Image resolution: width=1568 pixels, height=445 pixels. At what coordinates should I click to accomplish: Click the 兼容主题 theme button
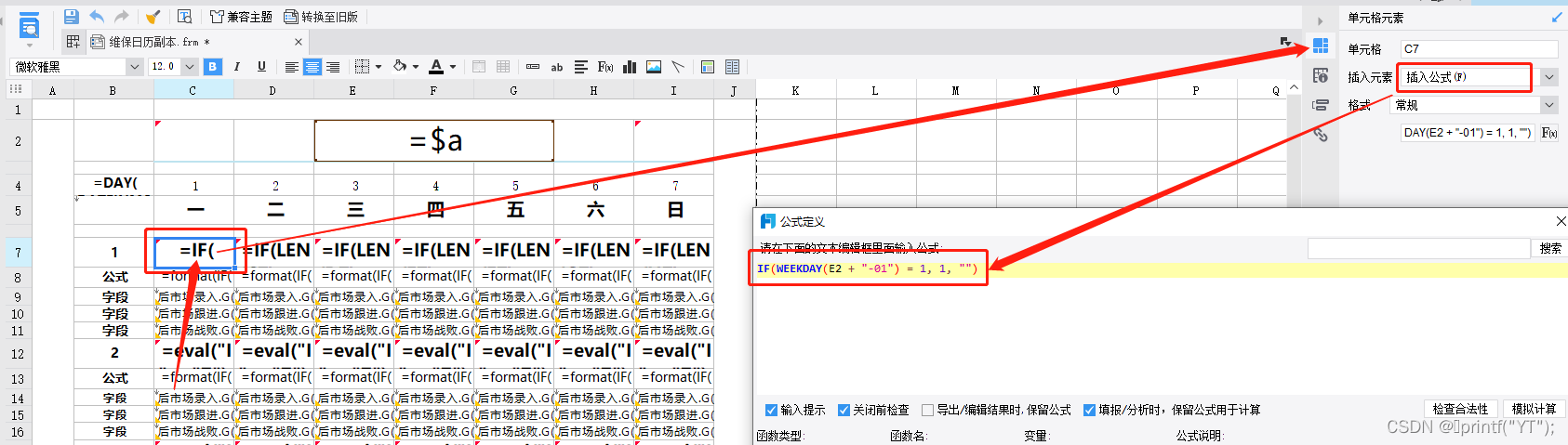[x=241, y=17]
